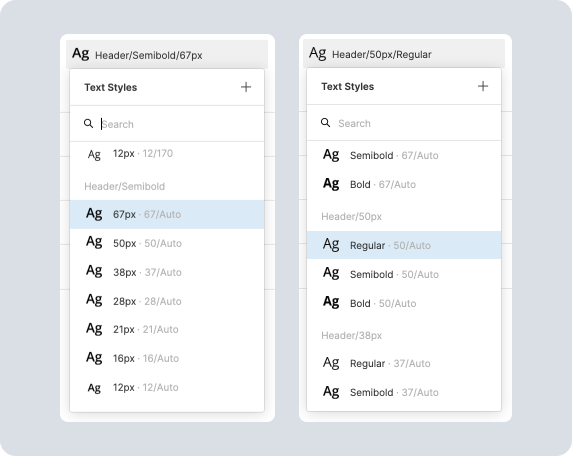
Task: Click search magnifier icon in left panel
Action: (x=88, y=123)
